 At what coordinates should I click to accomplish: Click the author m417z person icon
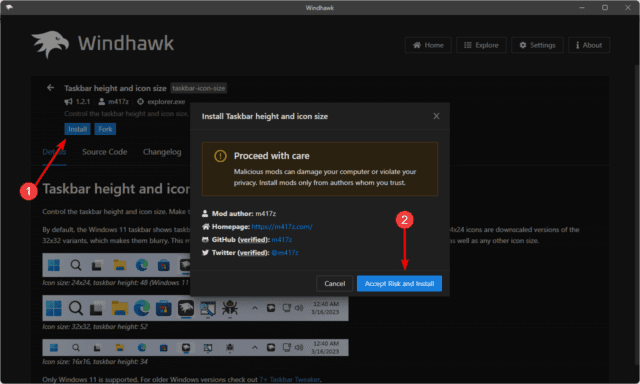[102, 102]
